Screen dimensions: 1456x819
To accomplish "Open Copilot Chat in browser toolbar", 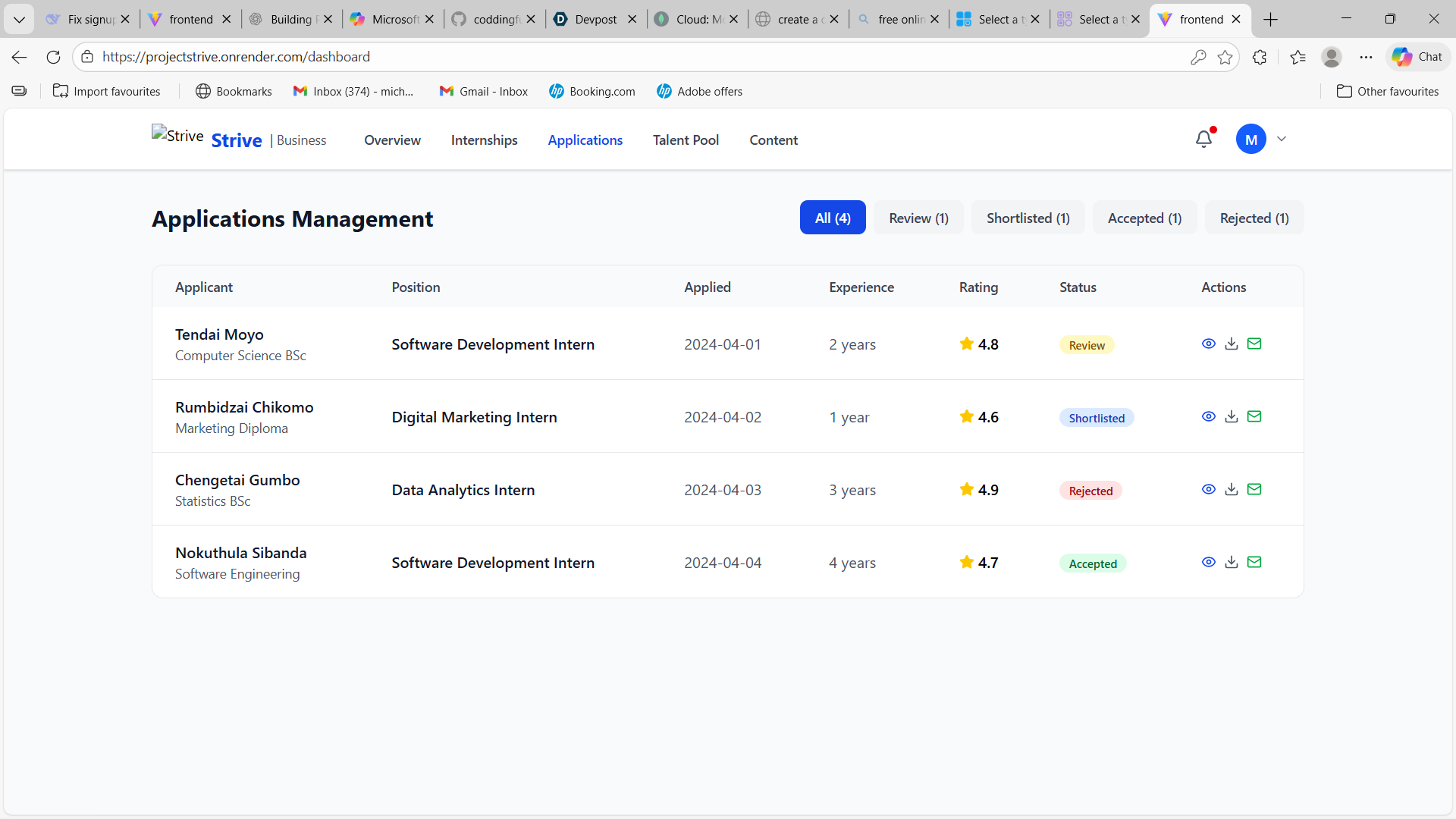I will pyautogui.click(x=1417, y=57).
